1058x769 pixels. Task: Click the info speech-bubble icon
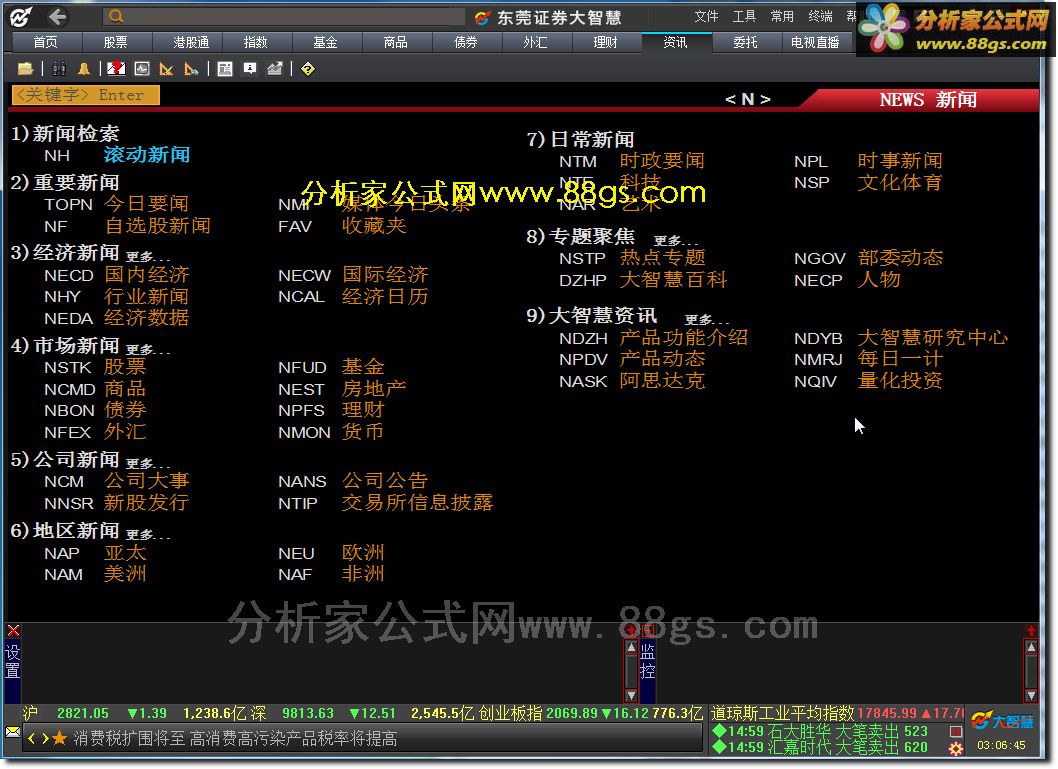coord(250,69)
